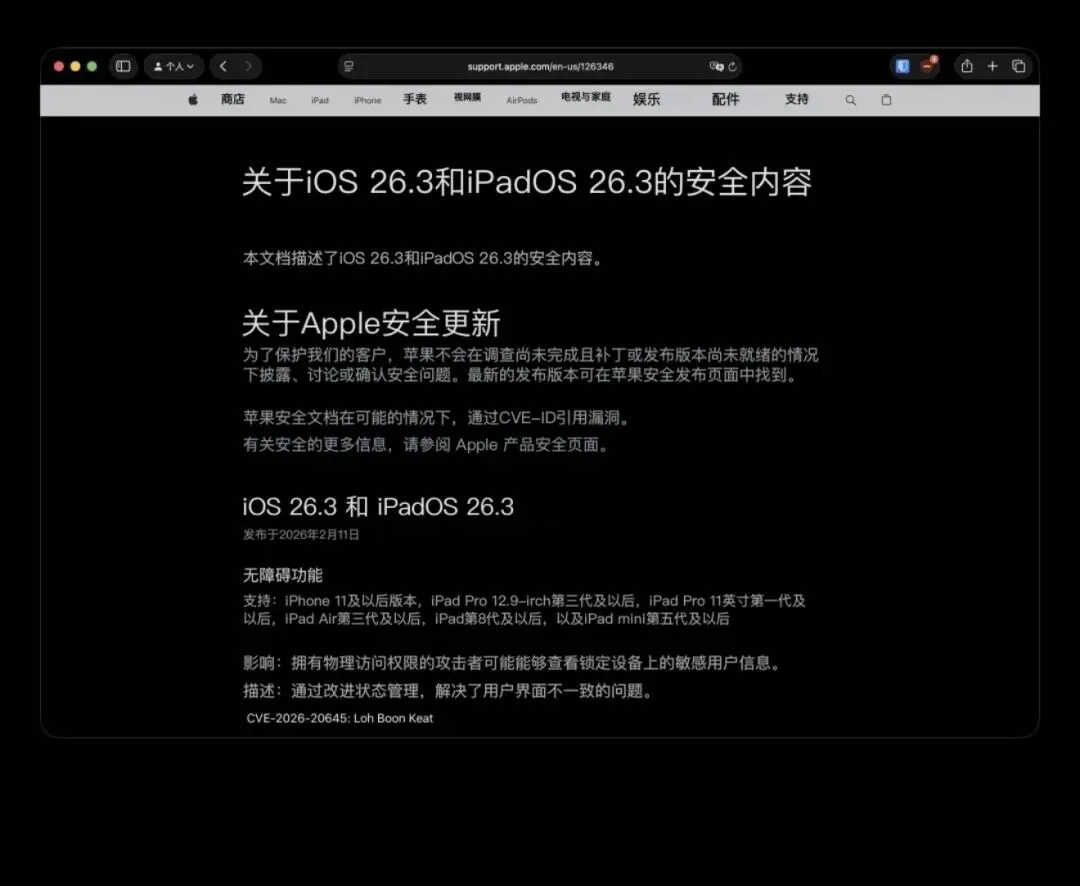Toggle the Safari sidebar
Screen dimensions: 1080x886
click(123, 66)
